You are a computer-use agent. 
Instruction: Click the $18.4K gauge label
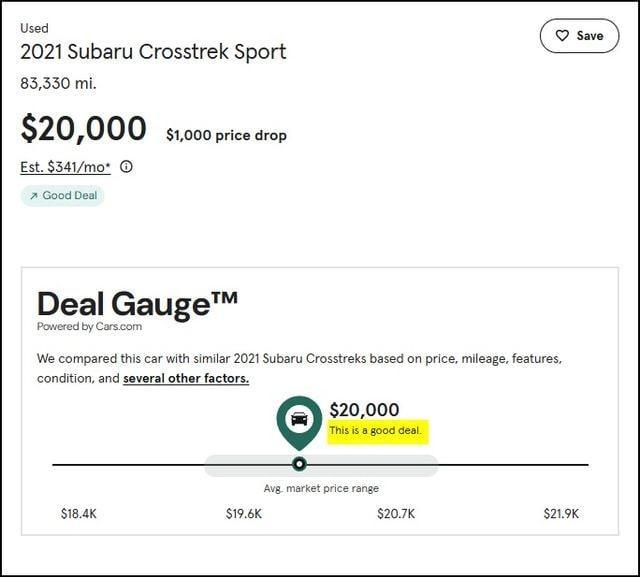click(78, 513)
